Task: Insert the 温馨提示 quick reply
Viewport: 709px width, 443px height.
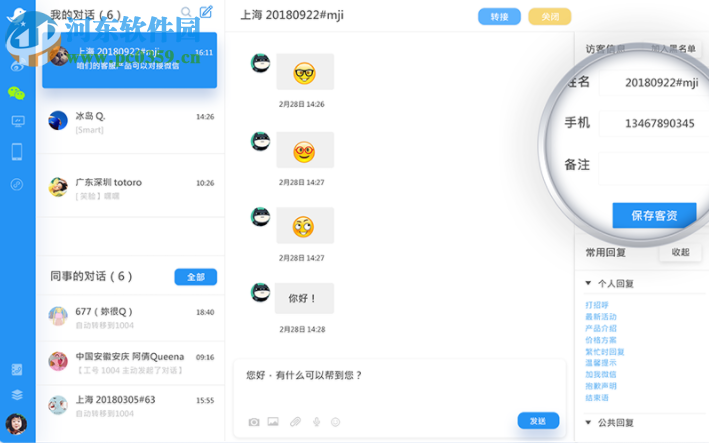Action: 601,363
